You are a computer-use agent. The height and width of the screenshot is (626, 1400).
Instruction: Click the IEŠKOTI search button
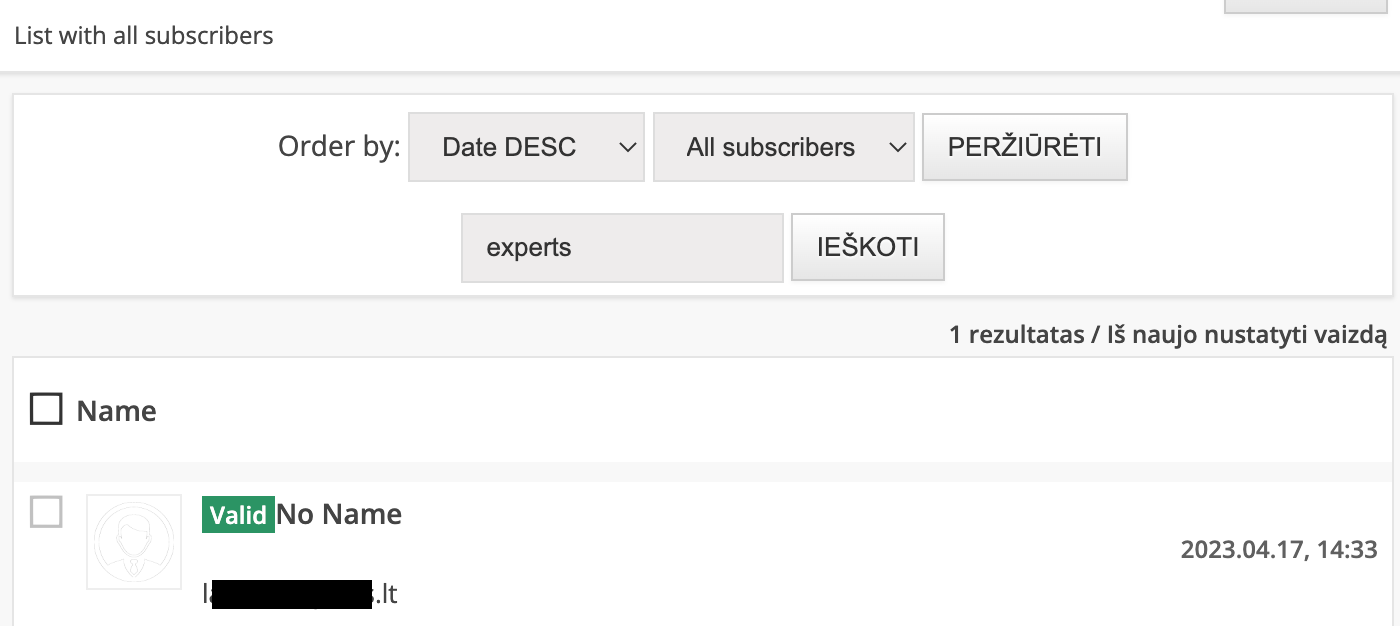pyautogui.click(x=868, y=247)
